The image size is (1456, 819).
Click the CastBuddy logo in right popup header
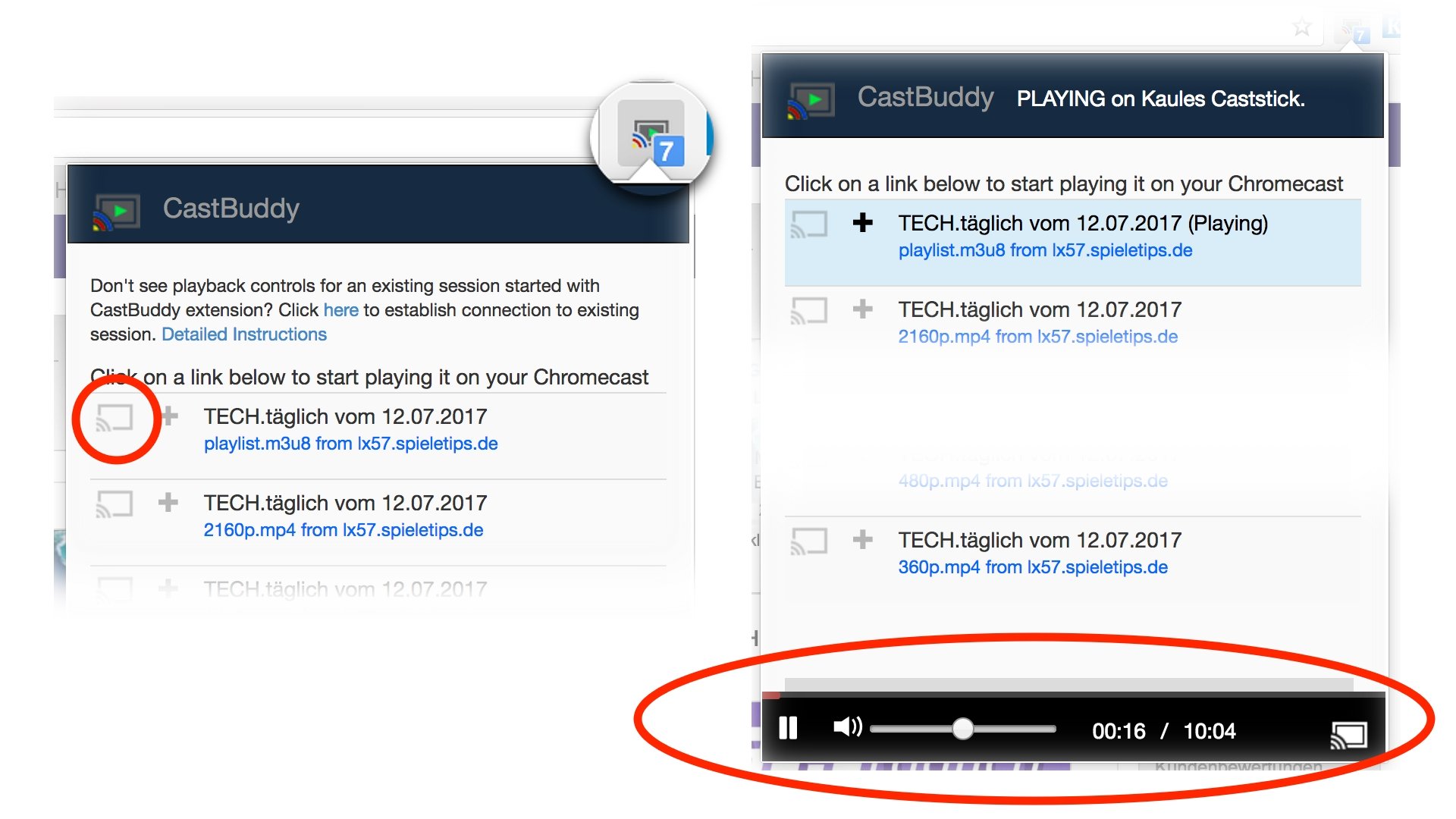click(x=811, y=101)
